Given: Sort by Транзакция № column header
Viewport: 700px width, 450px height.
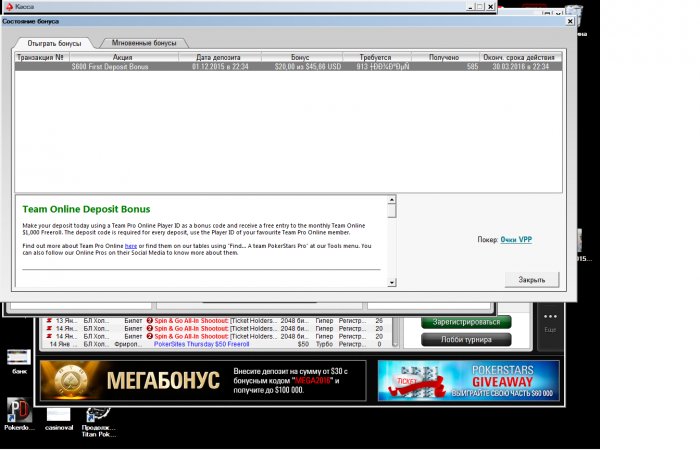Looking at the screenshot, I should 42,57.
